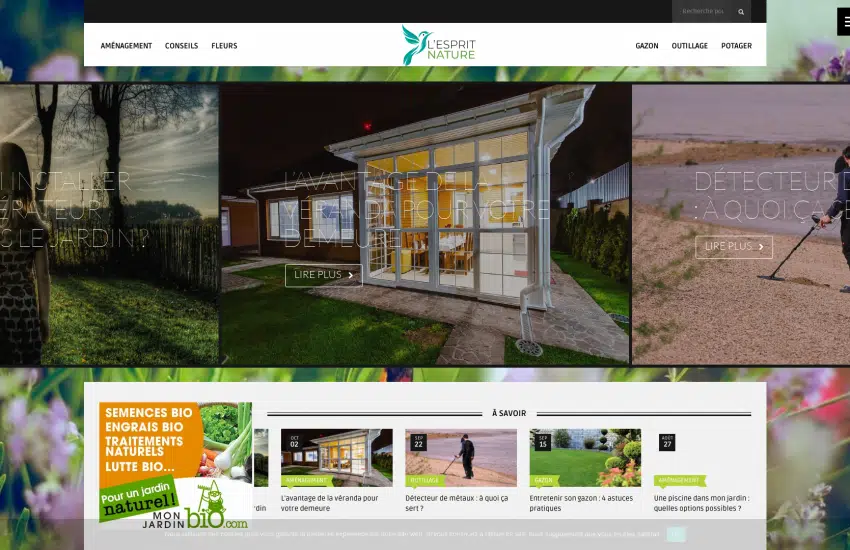Click LIRE PLUS on the détecteur slide
Image resolution: width=850 pixels, height=550 pixels.
click(734, 247)
